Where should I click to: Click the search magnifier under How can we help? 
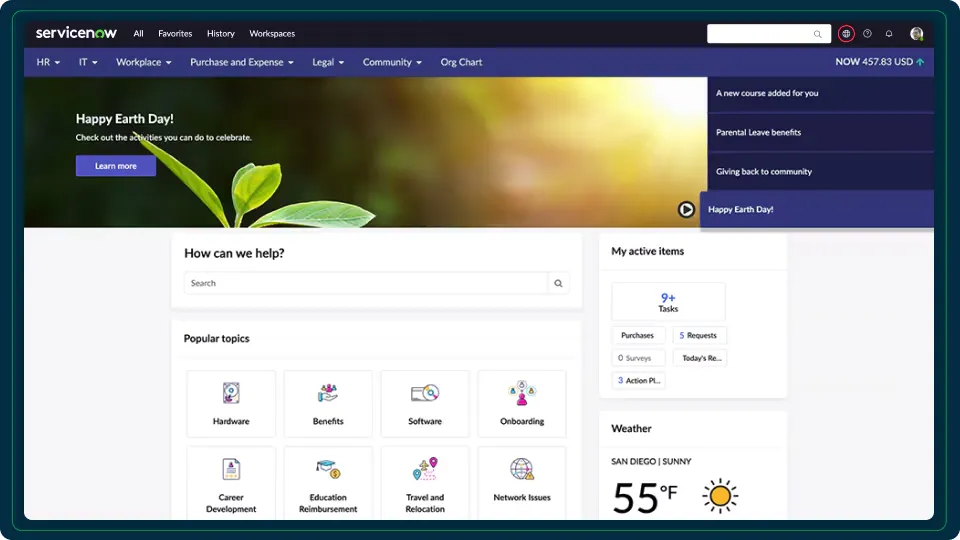tap(558, 283)
